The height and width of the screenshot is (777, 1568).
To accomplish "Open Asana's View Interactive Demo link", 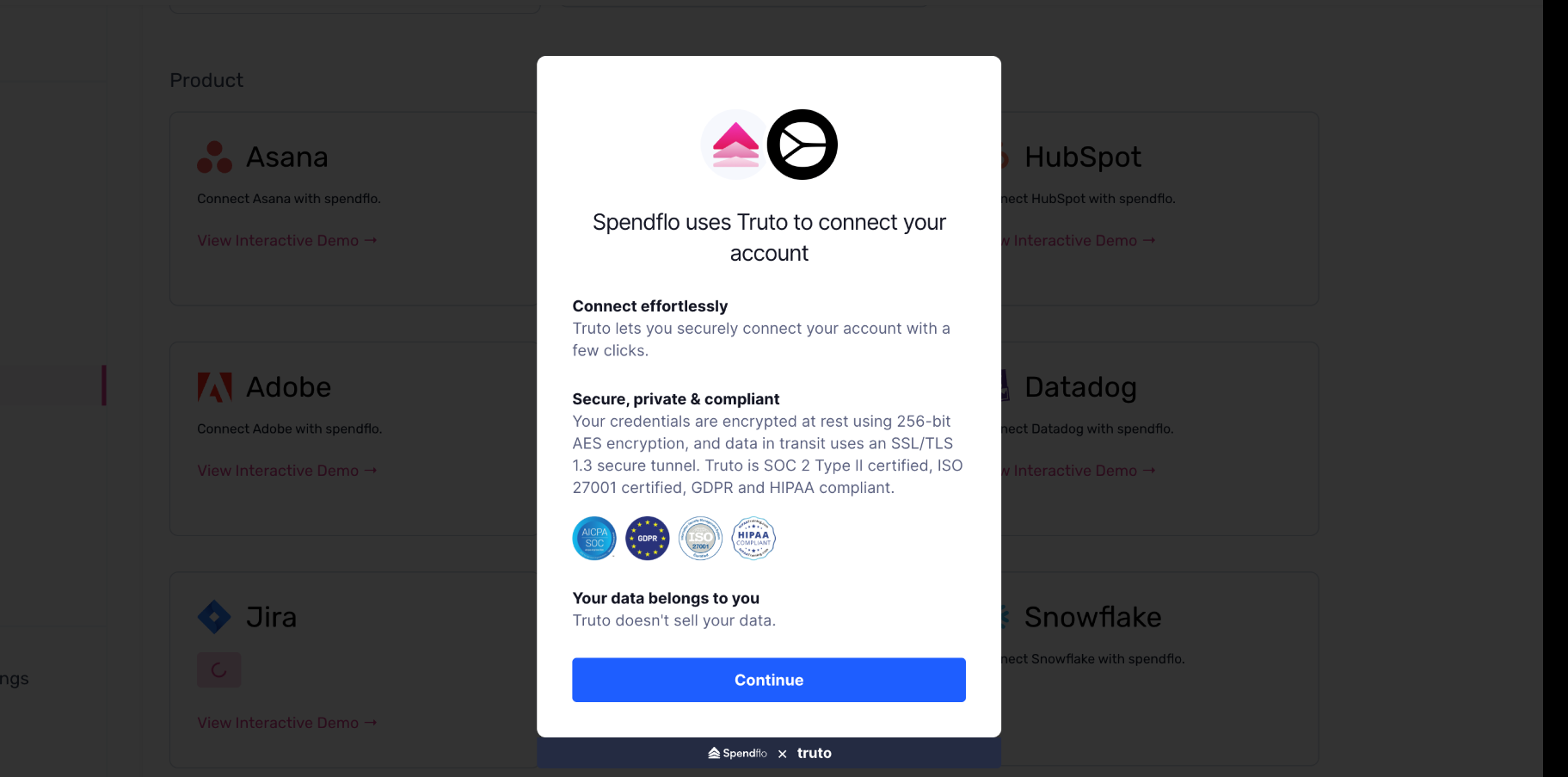I will (x=287, y=241).
